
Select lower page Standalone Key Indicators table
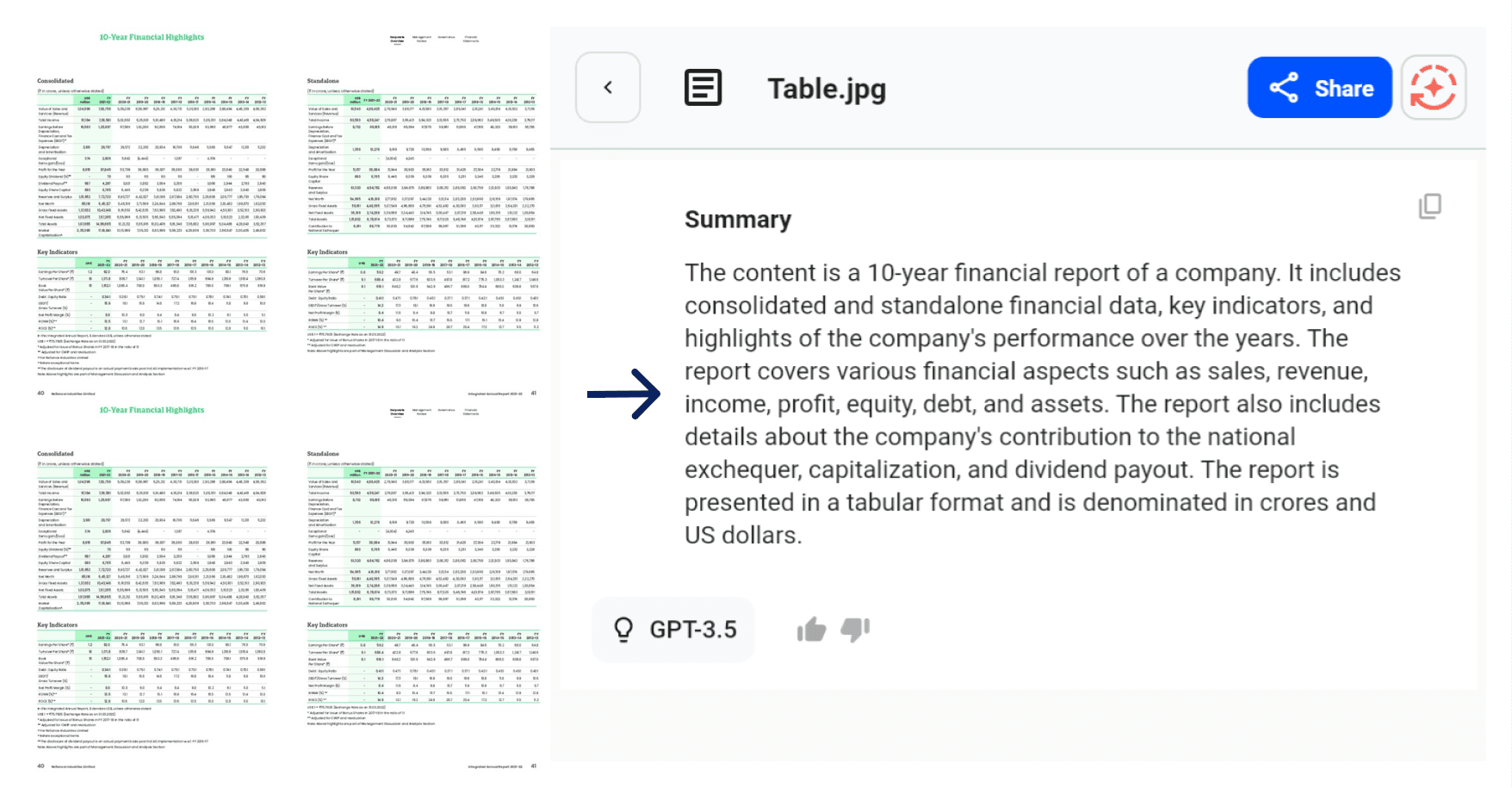pyautogui.click(x=422, y=667)
